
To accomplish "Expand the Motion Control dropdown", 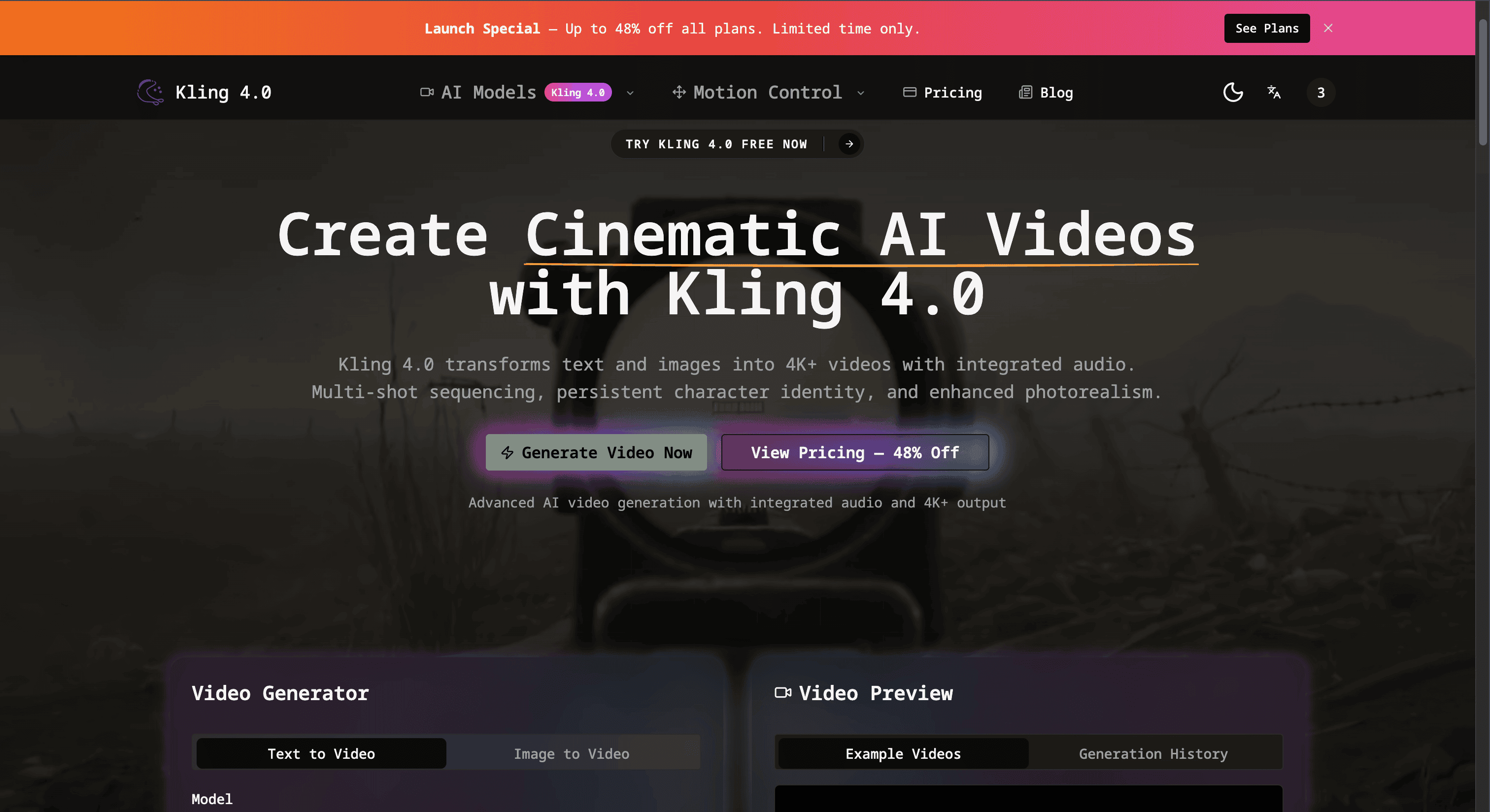I will point(860,93).
